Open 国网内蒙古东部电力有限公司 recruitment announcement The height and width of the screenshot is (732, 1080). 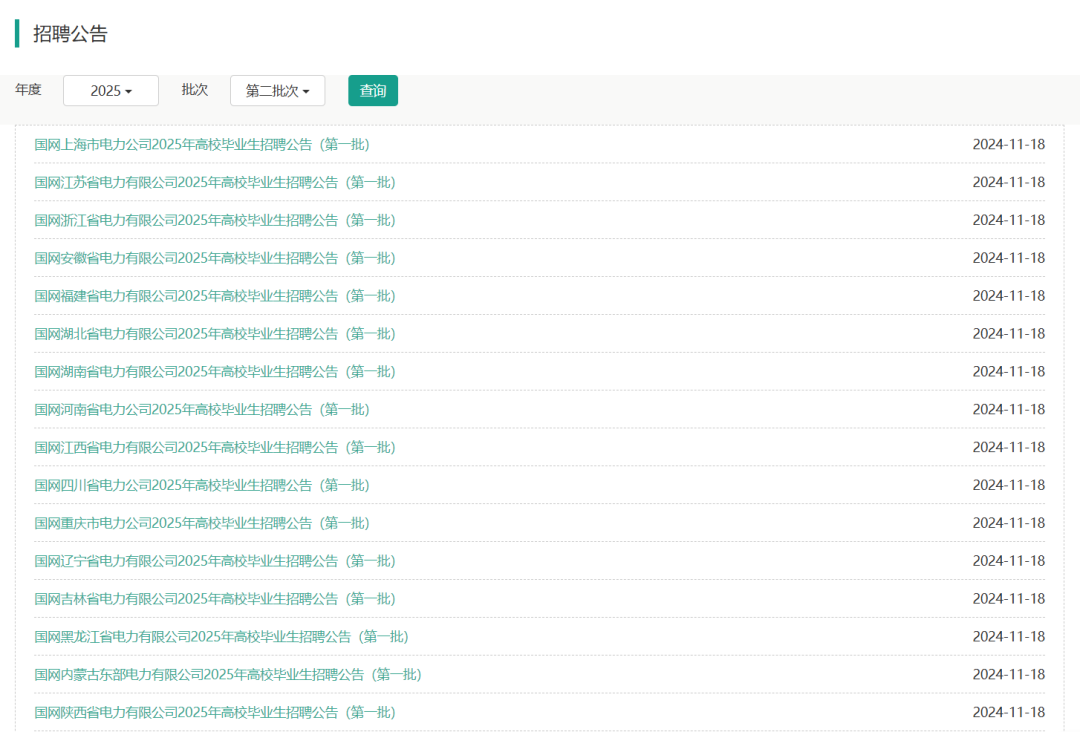pyautogui.click(x=228, y=675)
